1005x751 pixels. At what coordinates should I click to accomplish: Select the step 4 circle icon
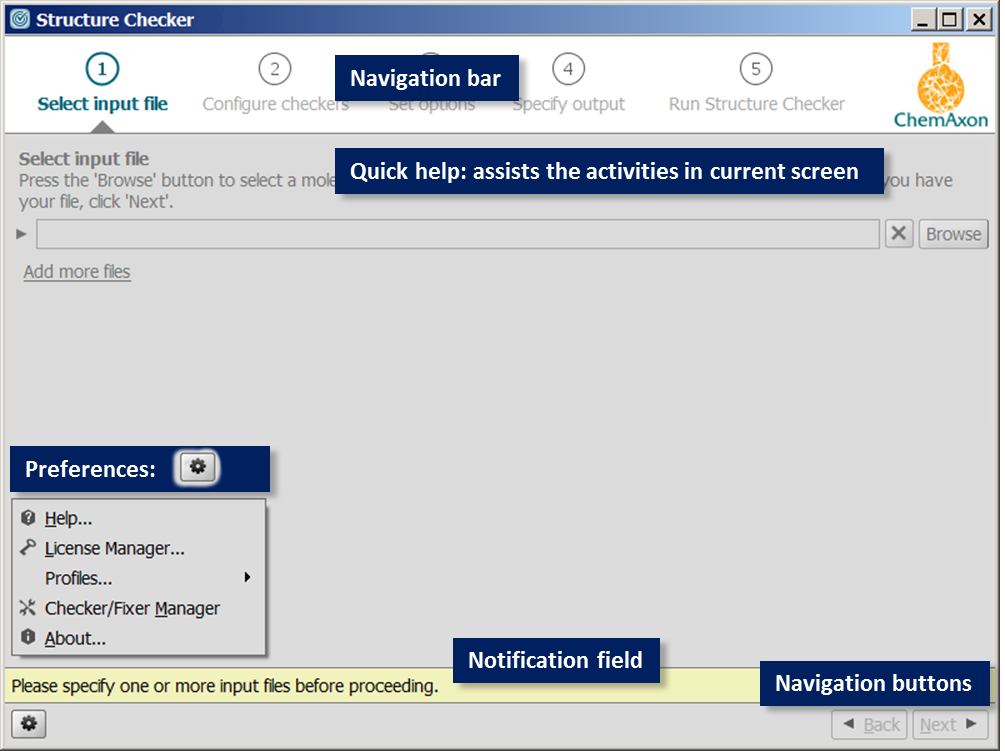pos(568,69)
